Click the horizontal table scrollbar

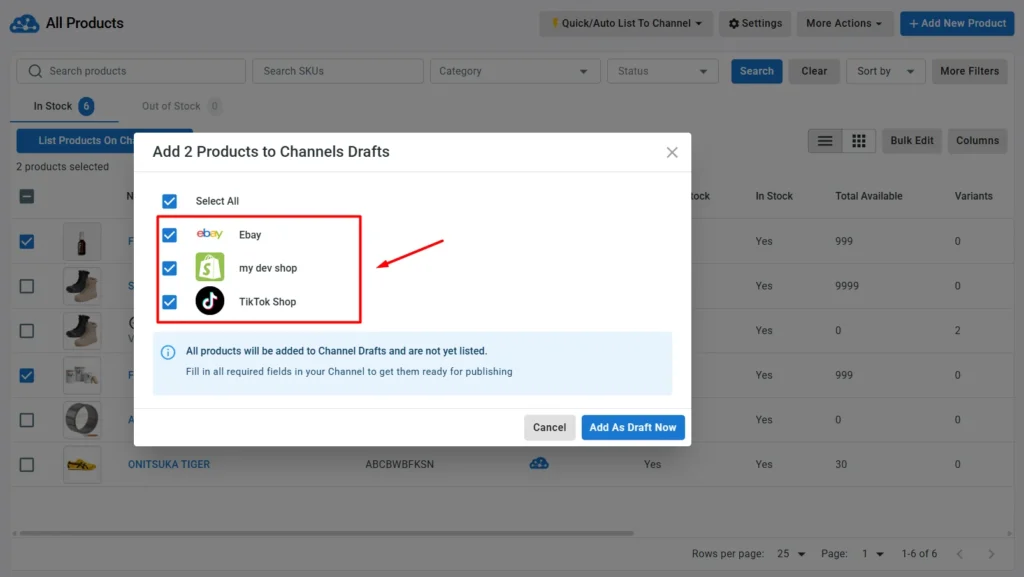click(327, 533)
